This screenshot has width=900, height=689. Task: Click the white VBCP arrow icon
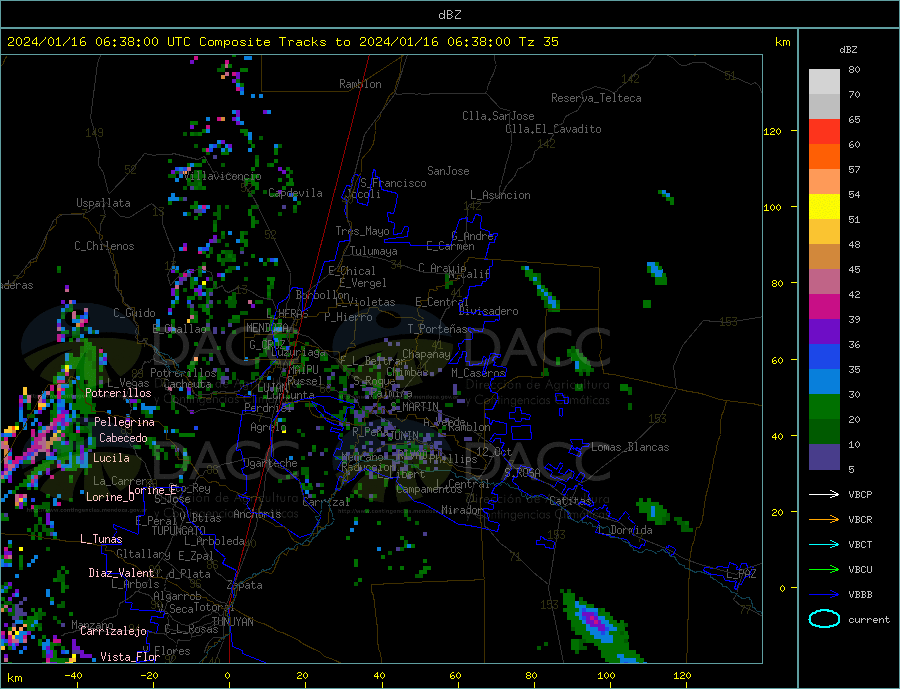coord(824,494)
